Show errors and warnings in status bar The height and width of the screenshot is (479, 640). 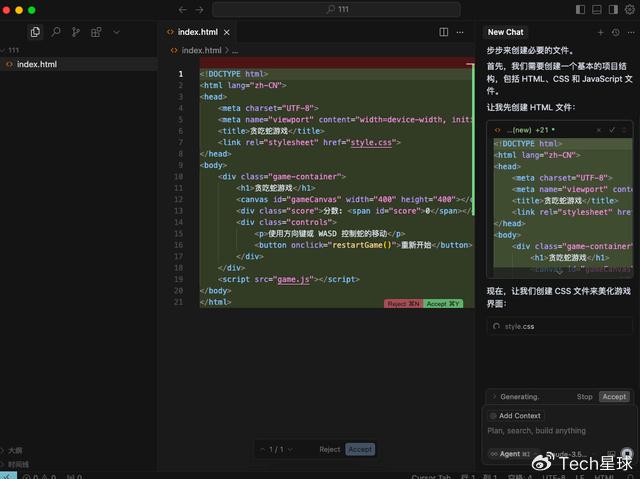pos(40,476)
